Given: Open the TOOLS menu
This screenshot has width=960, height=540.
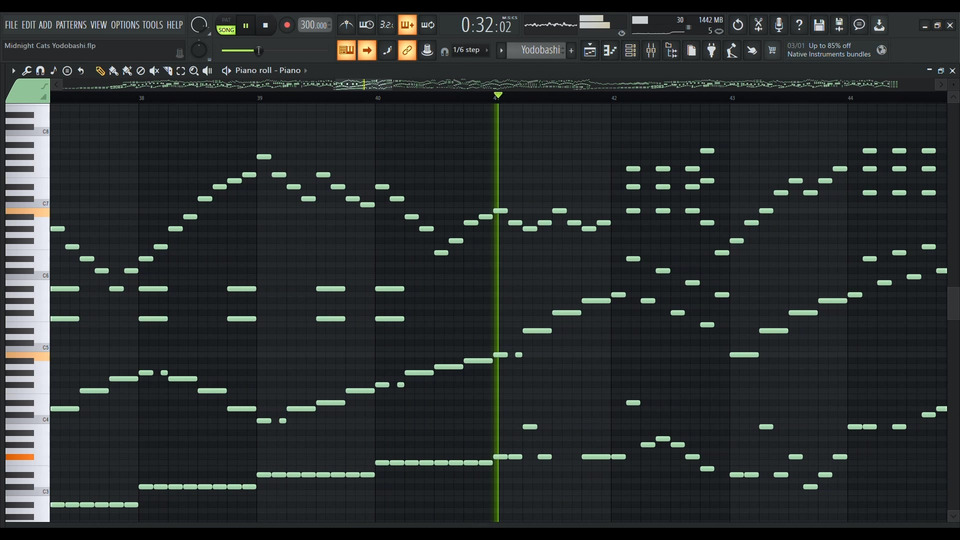Looking at the screenshot, I should 153,25.
